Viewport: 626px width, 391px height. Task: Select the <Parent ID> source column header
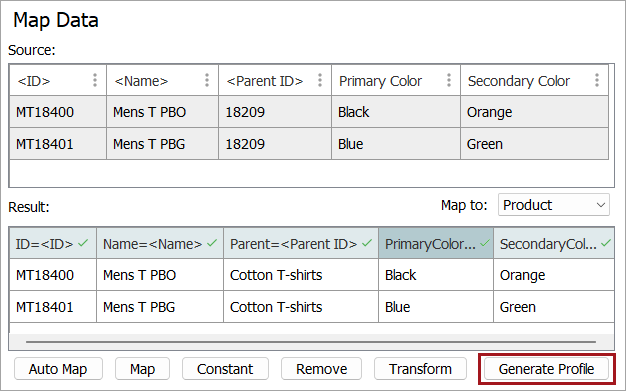click(275, 80)
